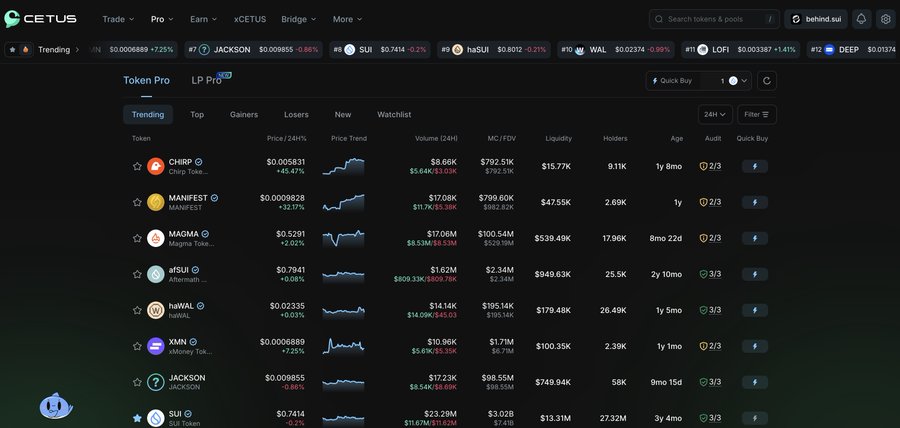Open the settings gear

[886, 19]
